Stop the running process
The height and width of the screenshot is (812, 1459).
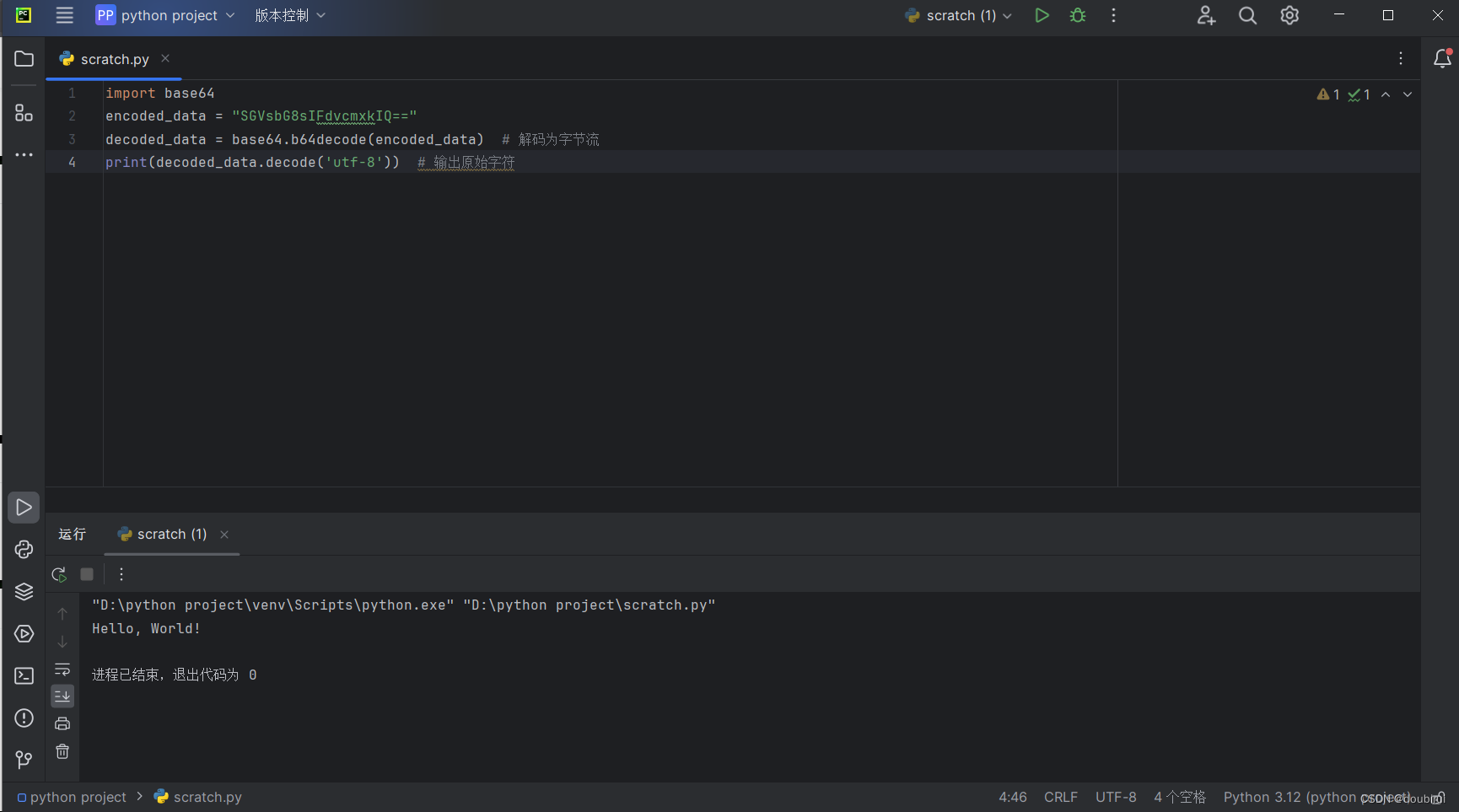pyautogui.click(x=87, y=574)
